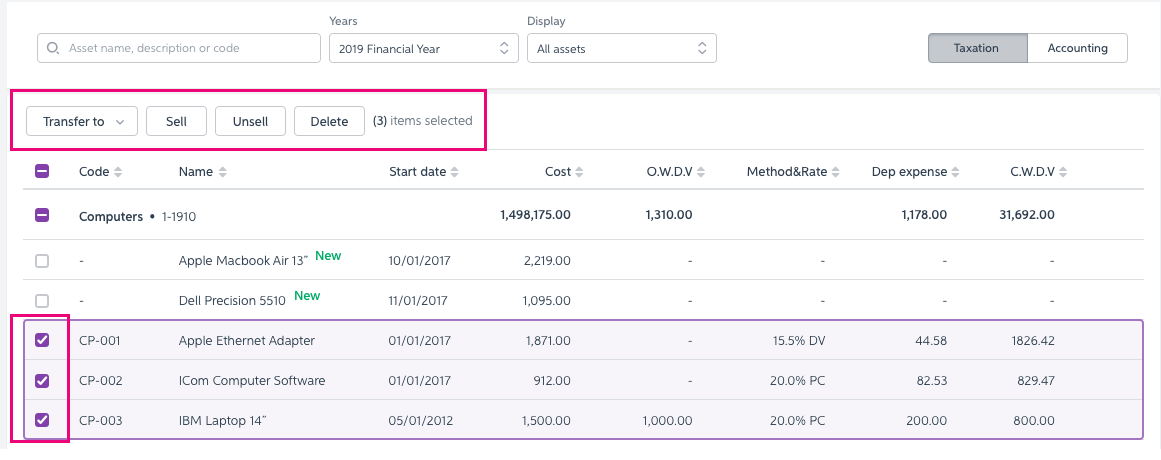Viewport: 1161px width, 460px height.
Task: Sort assets by Name column arrows
Action: coord(222,172)
